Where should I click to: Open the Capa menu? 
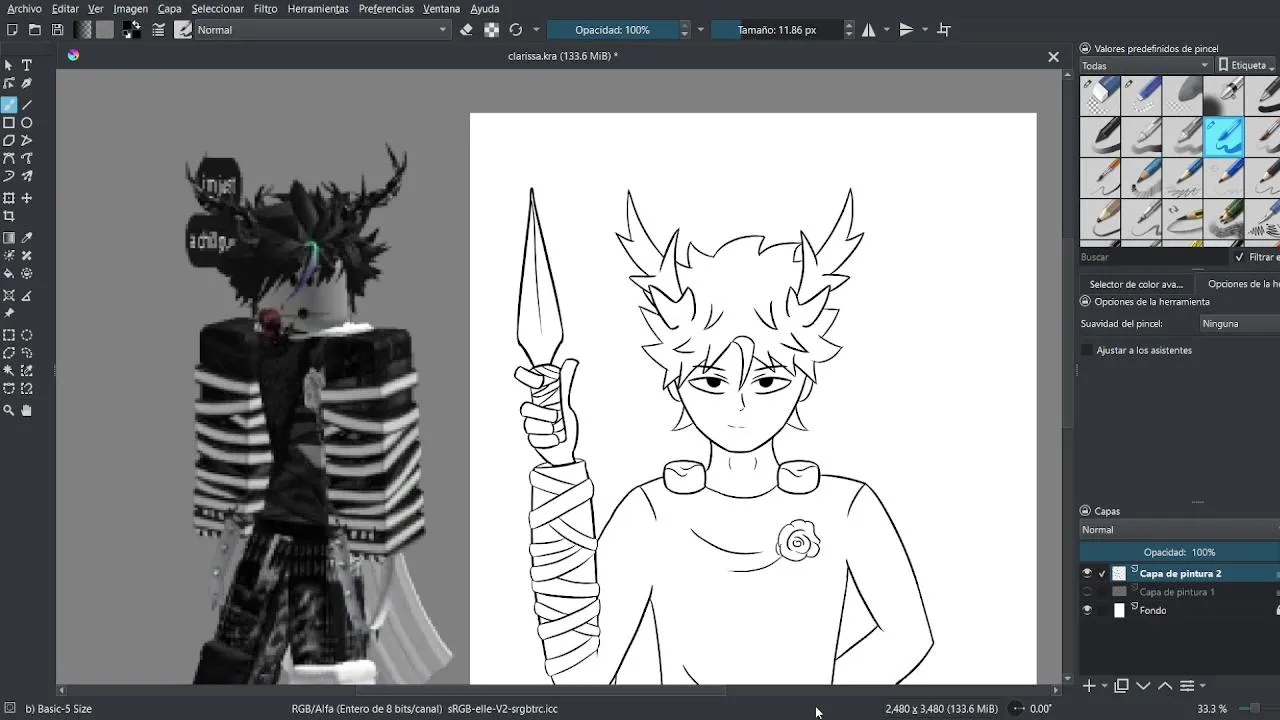(x=169, y=9)
